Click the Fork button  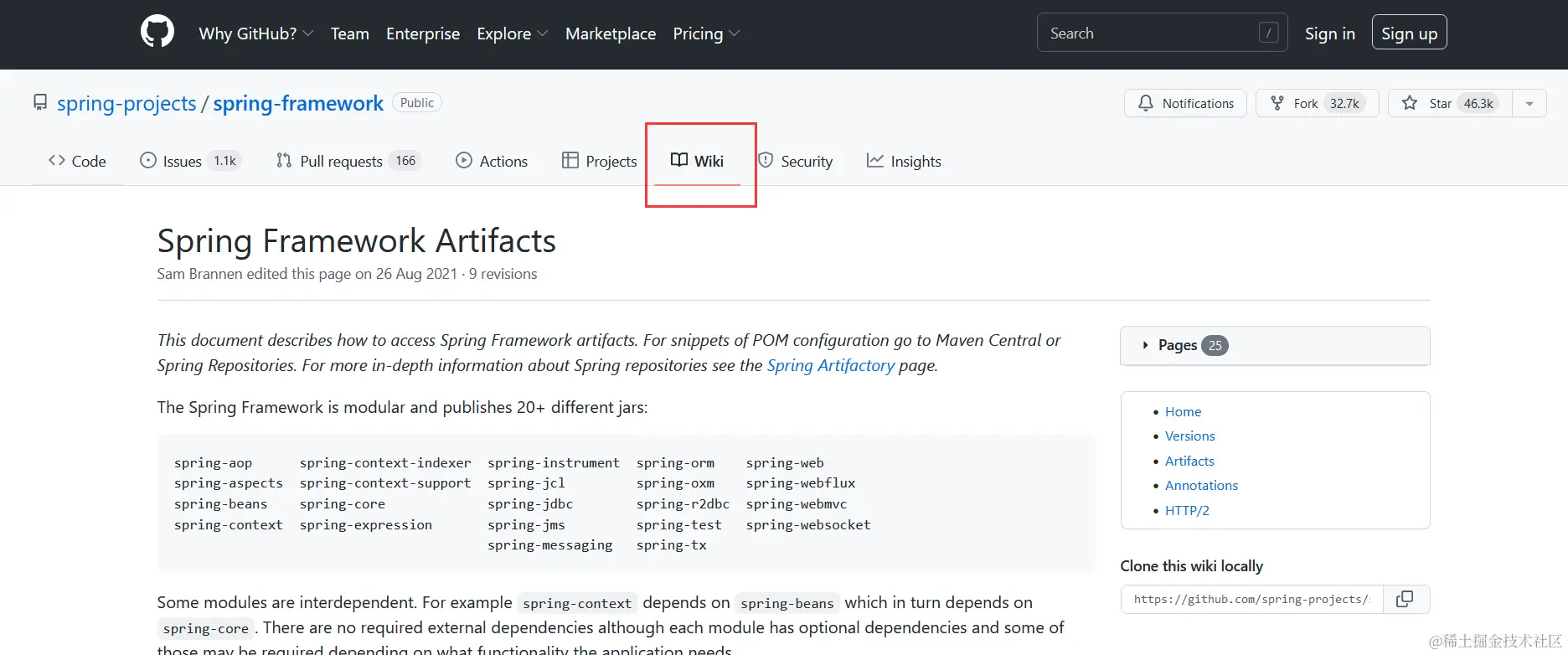1317,103
